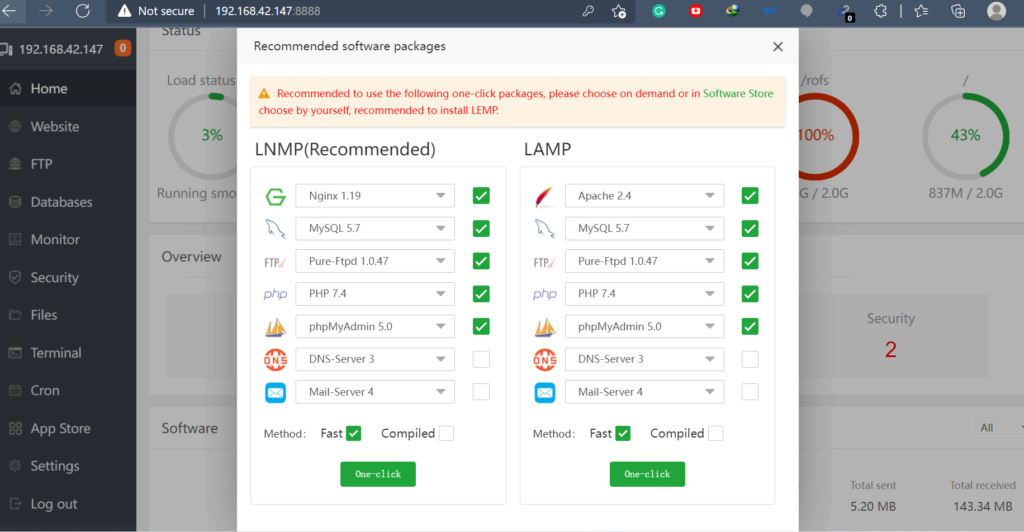Open LAMP Pure-Ftpd 1.0.47 dropdown
Viewport: 1024px width, 532px height.
pos(645,261)
